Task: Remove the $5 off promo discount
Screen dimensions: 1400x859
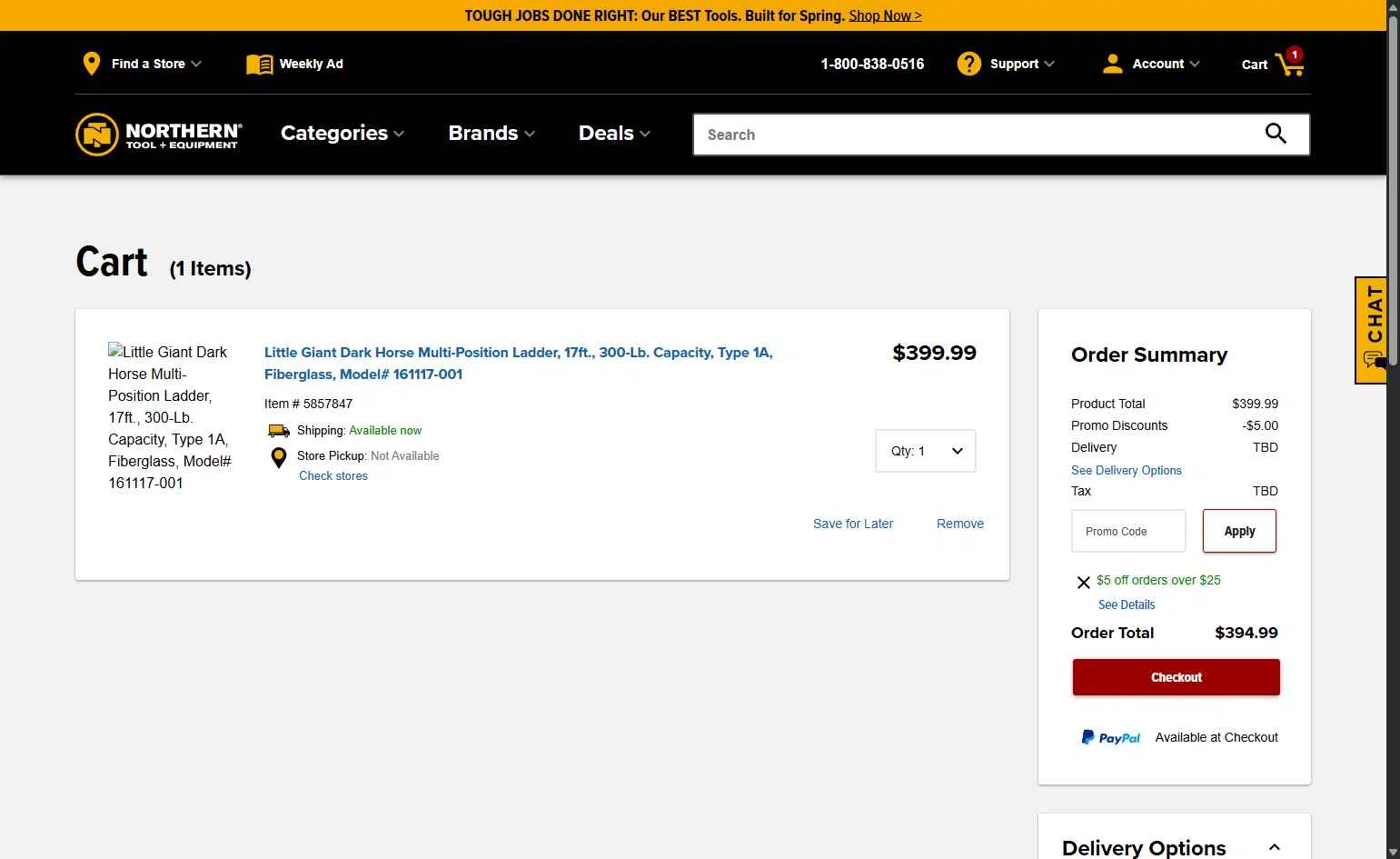Action: pos(1083,583)
